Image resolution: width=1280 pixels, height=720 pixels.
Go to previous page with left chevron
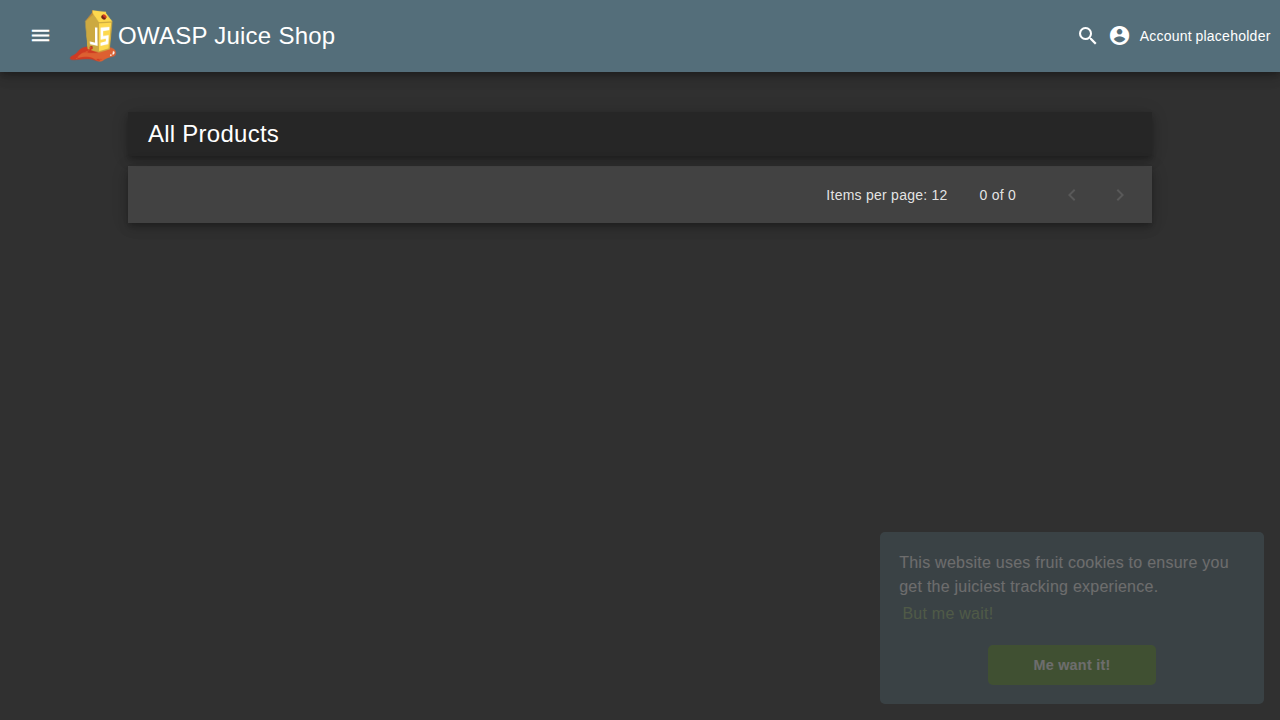(x=1072, y=195)
